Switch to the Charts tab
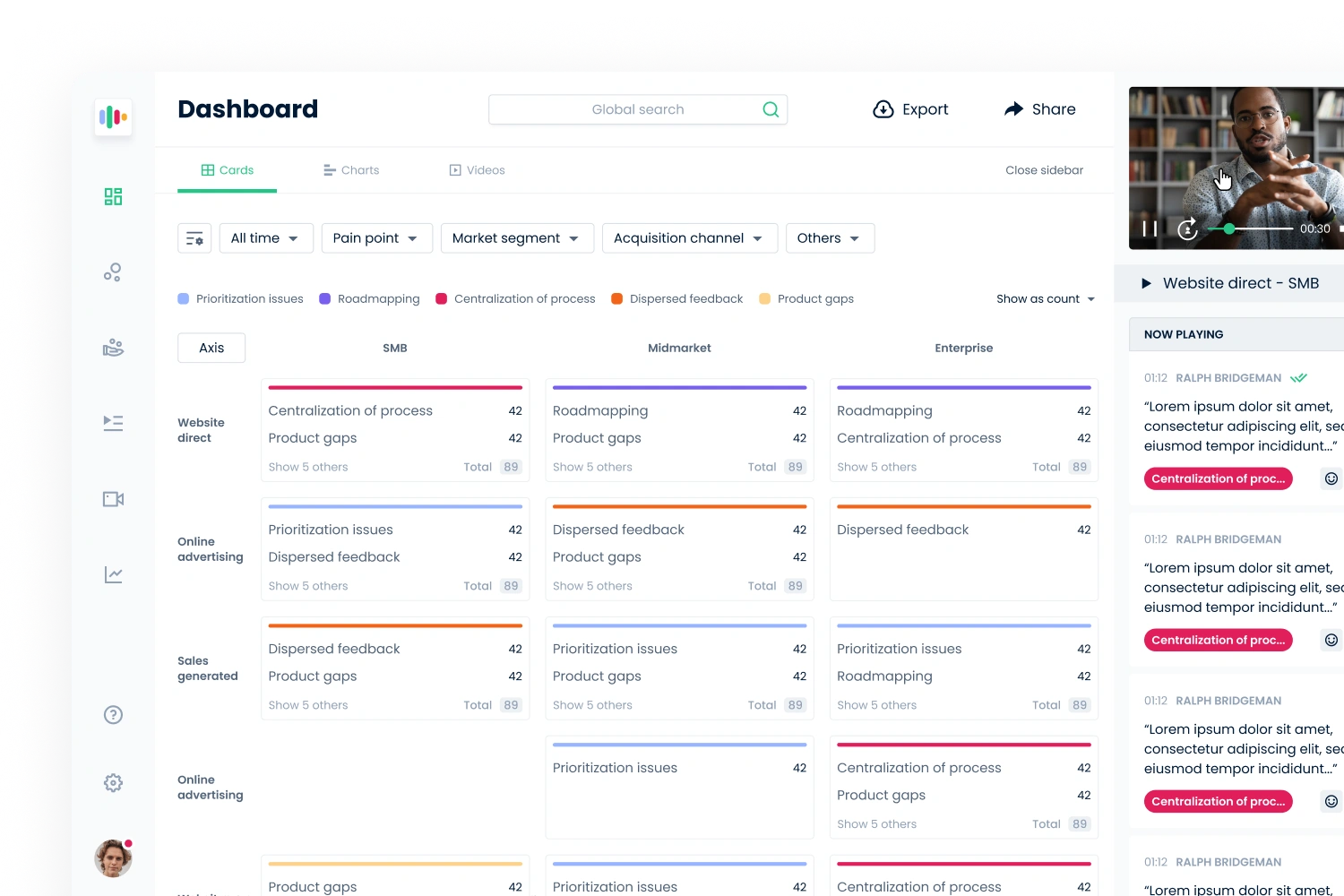This screenshot has height=896, width=1344. pyautogui.click(x=351, y=170)
